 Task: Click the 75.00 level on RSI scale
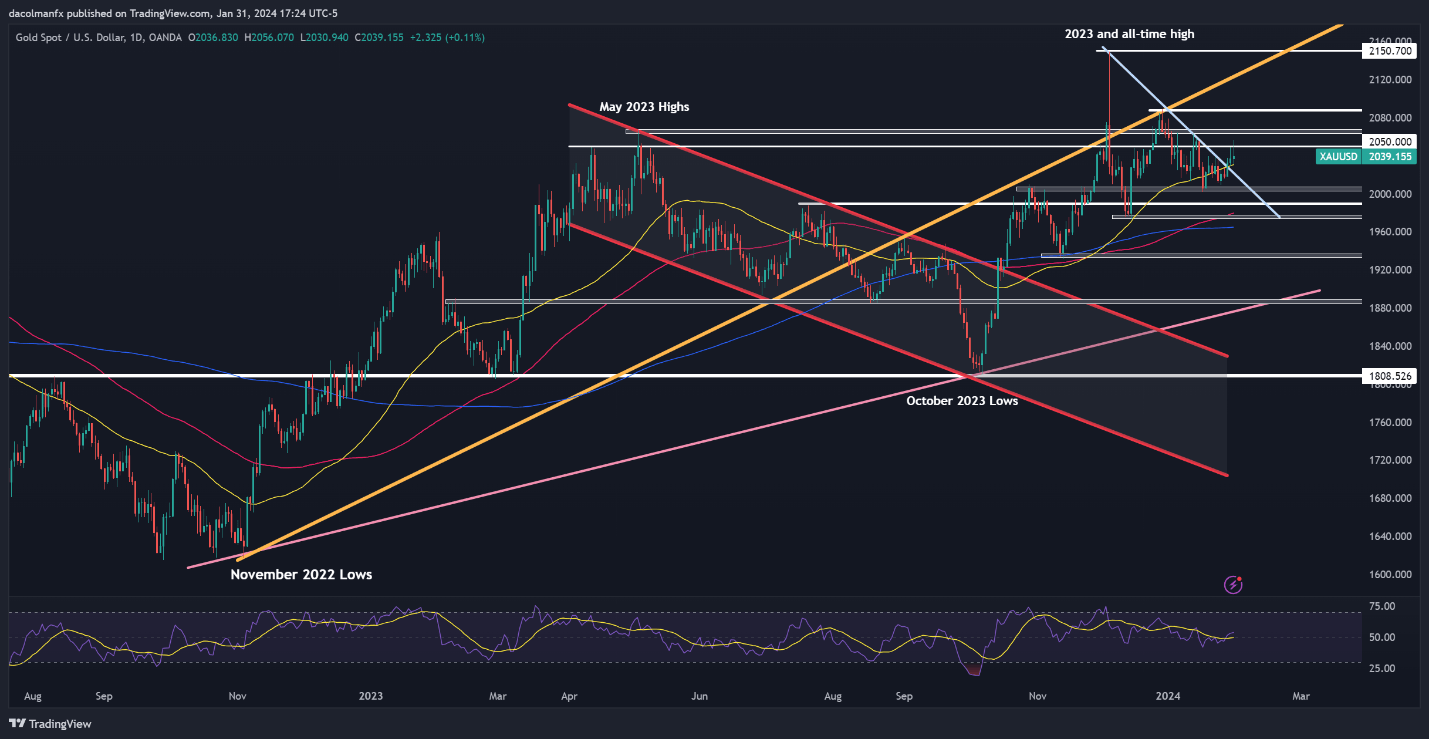(1382, 606)
